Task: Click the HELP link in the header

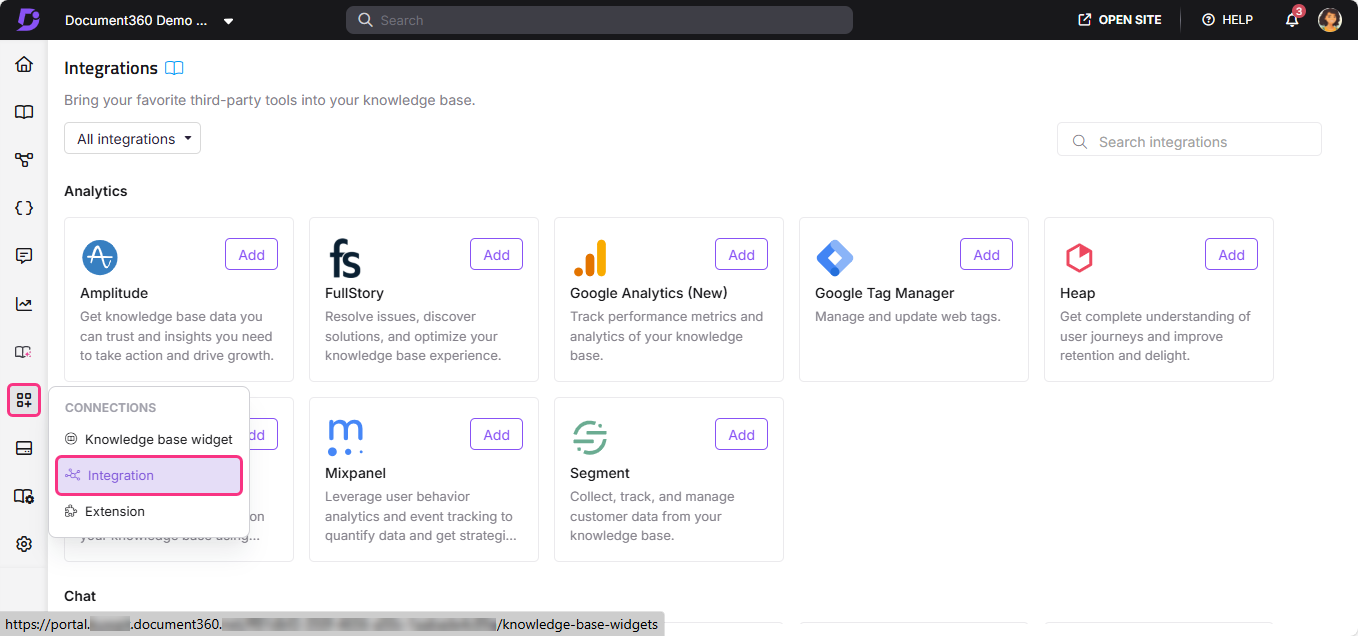Action: tap(1227, 19)
